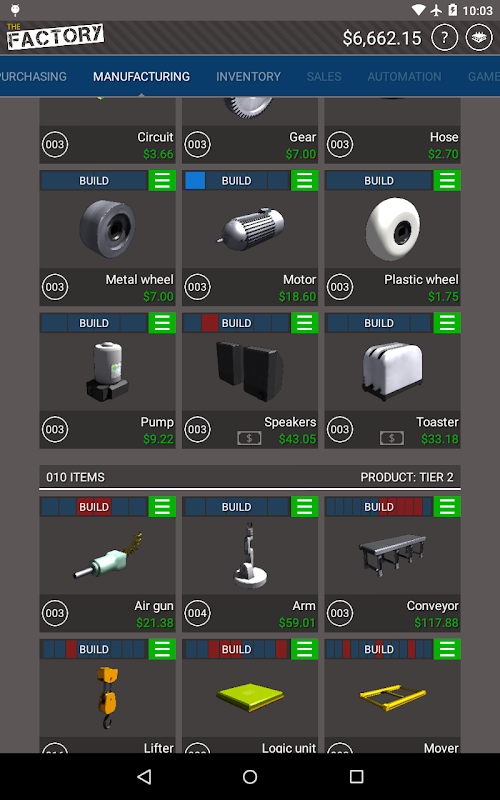Viewport: 500px width, 800px height.
Task: Open the Plastic wheel green menu icon
Action: [x=447, y=181]
